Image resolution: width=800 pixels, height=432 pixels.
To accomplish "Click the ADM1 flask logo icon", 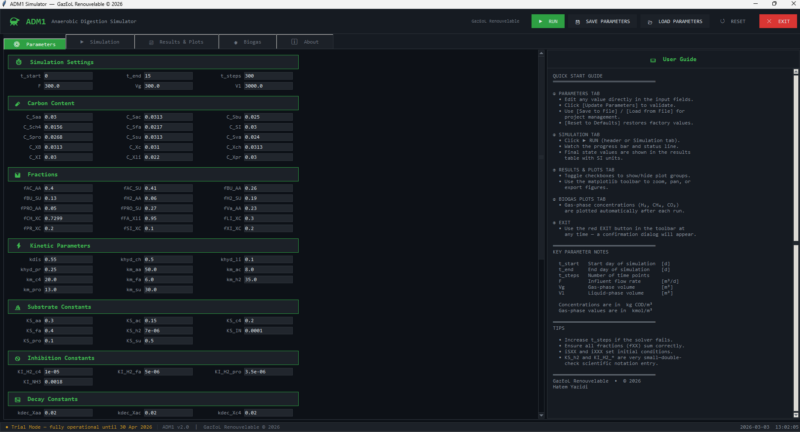I will point(14,20).
